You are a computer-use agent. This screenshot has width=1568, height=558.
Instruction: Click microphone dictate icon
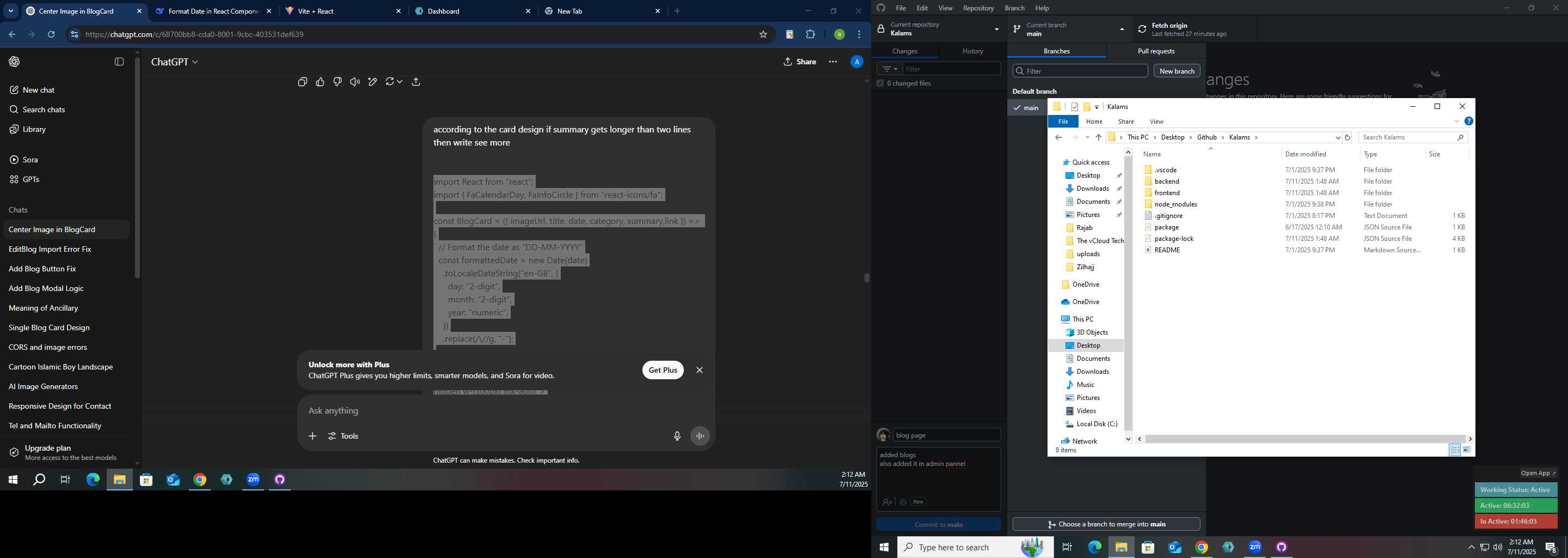click(x=677, y=436)
